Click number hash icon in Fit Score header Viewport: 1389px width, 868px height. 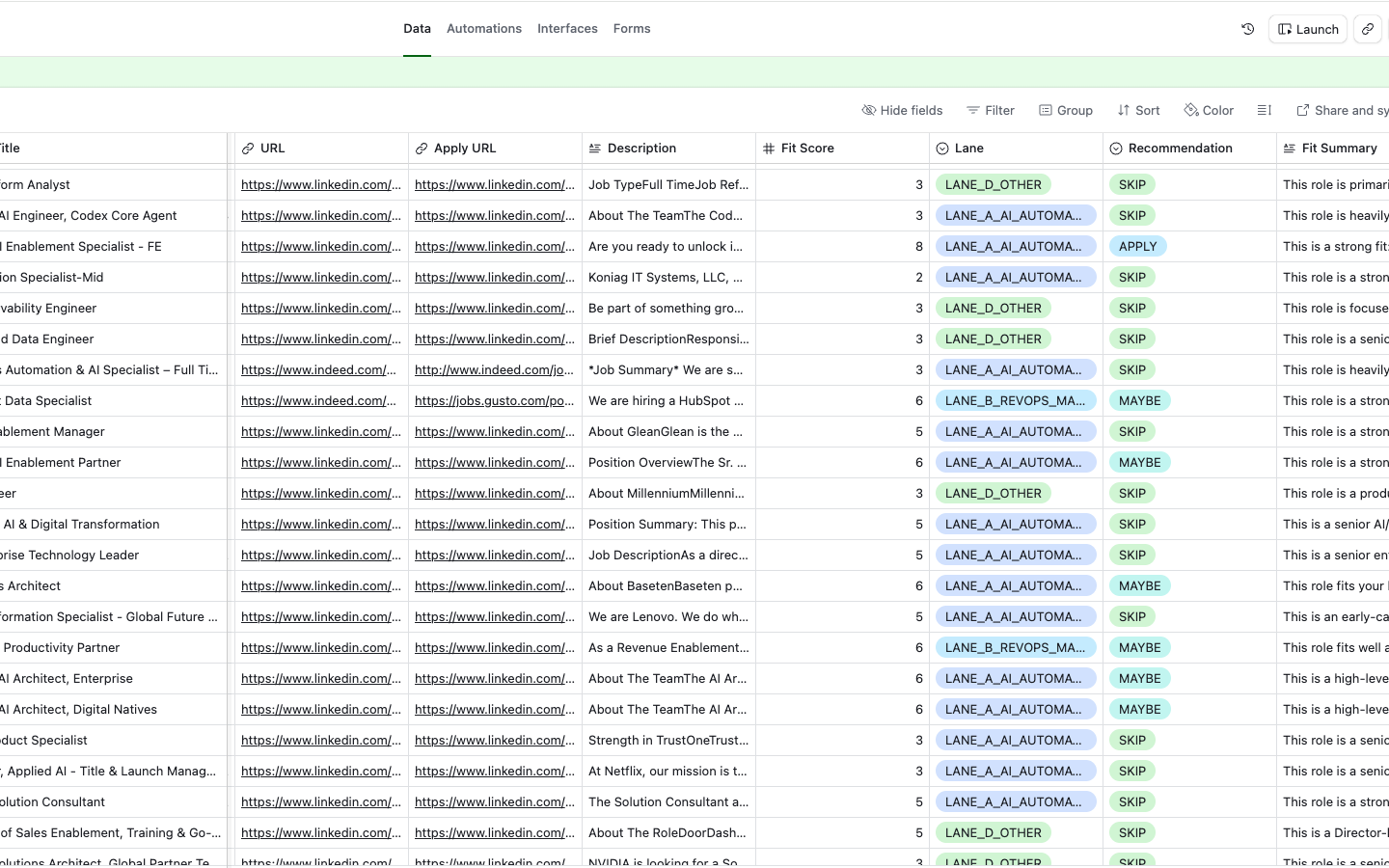click(x=769, y=149)
